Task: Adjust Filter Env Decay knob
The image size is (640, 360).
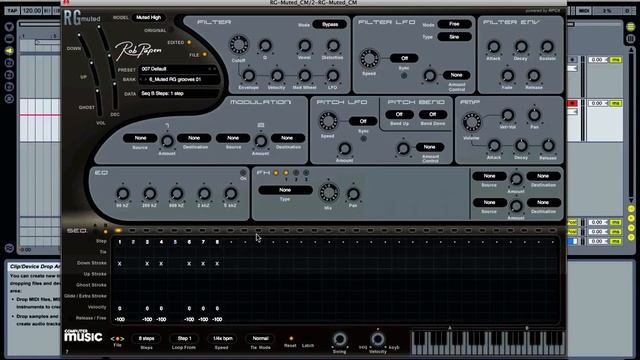Action: (x=521, y=47)
